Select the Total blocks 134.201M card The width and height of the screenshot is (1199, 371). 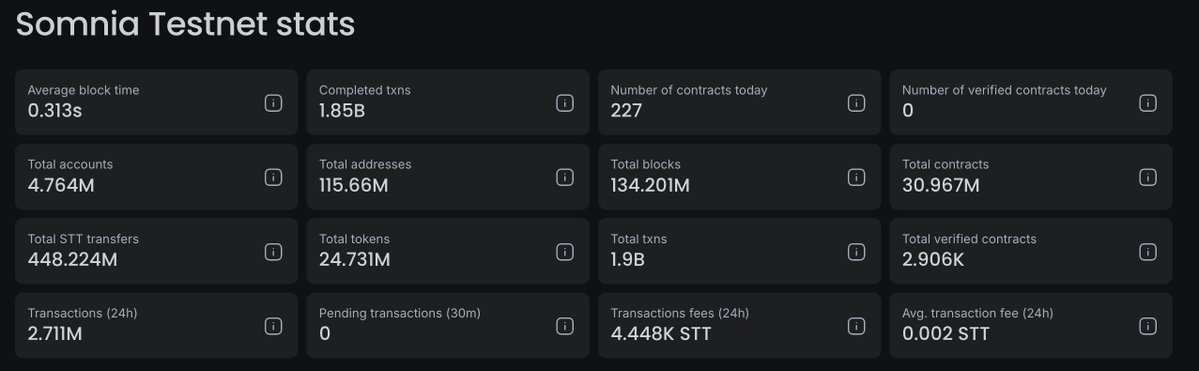click(x=739, y=177)
